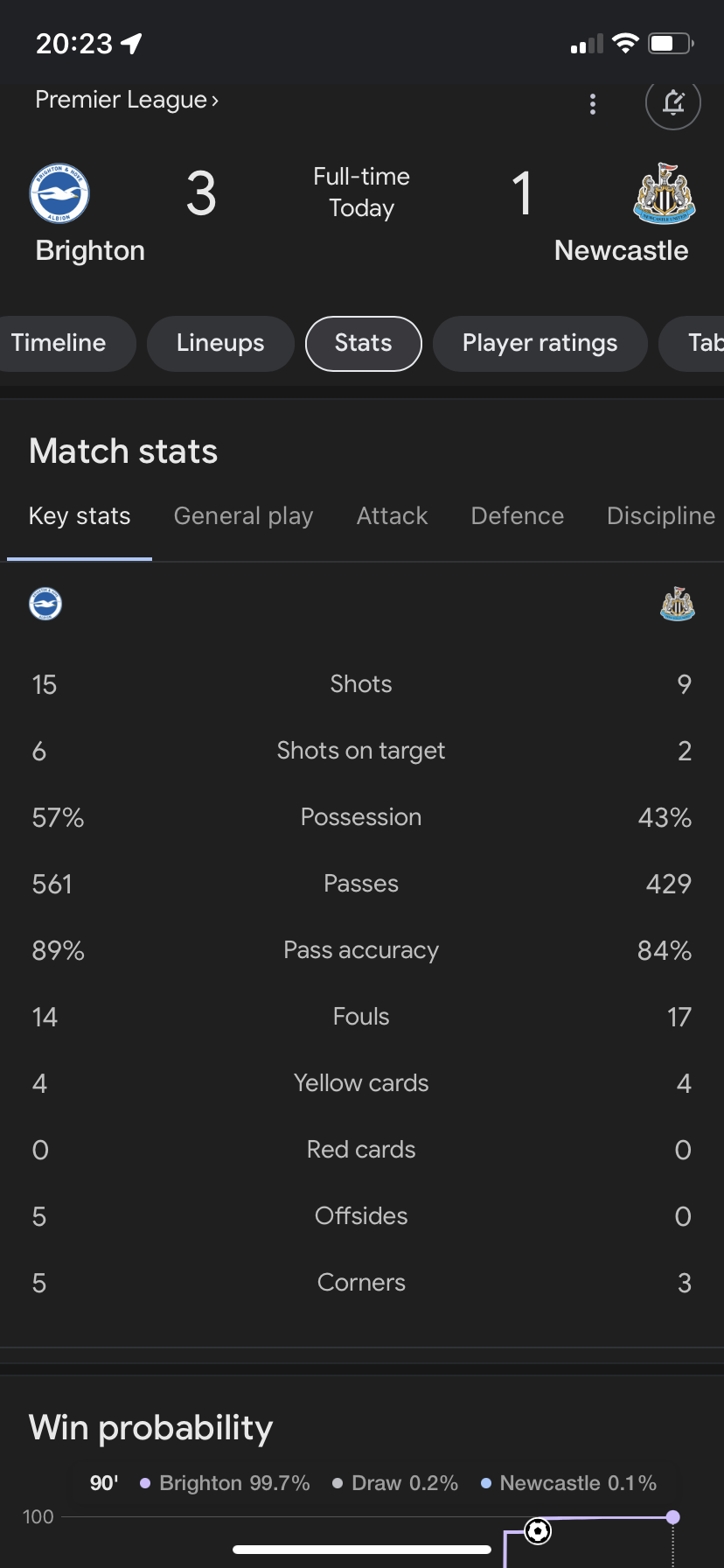Show Defence stats category
This screenshot has height=1568, width=724.
tap(518, 516)
